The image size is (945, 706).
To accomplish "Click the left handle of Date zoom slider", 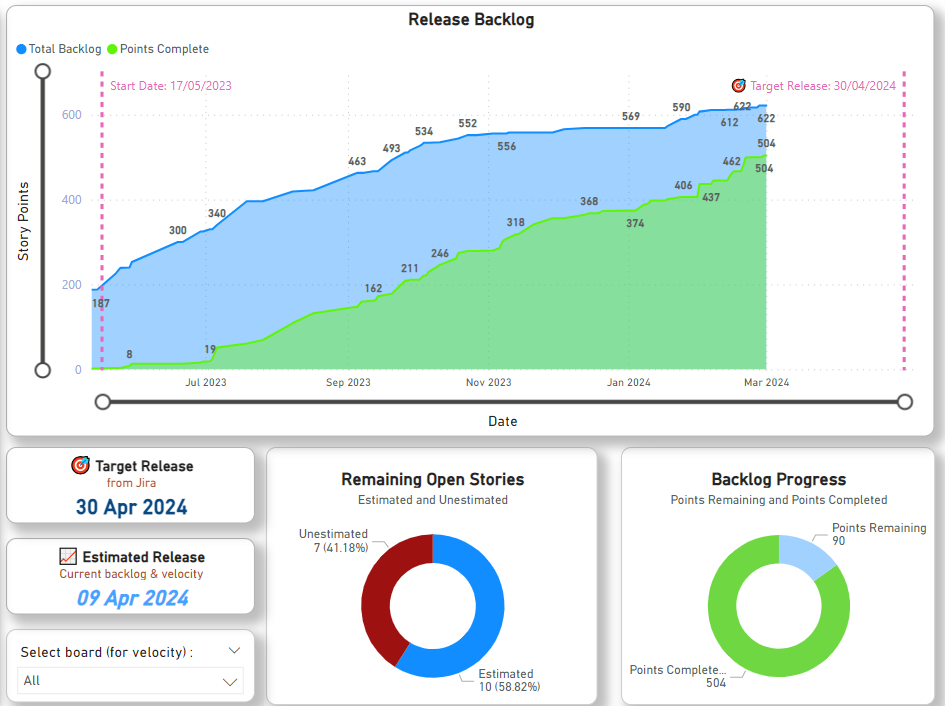I will click(103, 402).
